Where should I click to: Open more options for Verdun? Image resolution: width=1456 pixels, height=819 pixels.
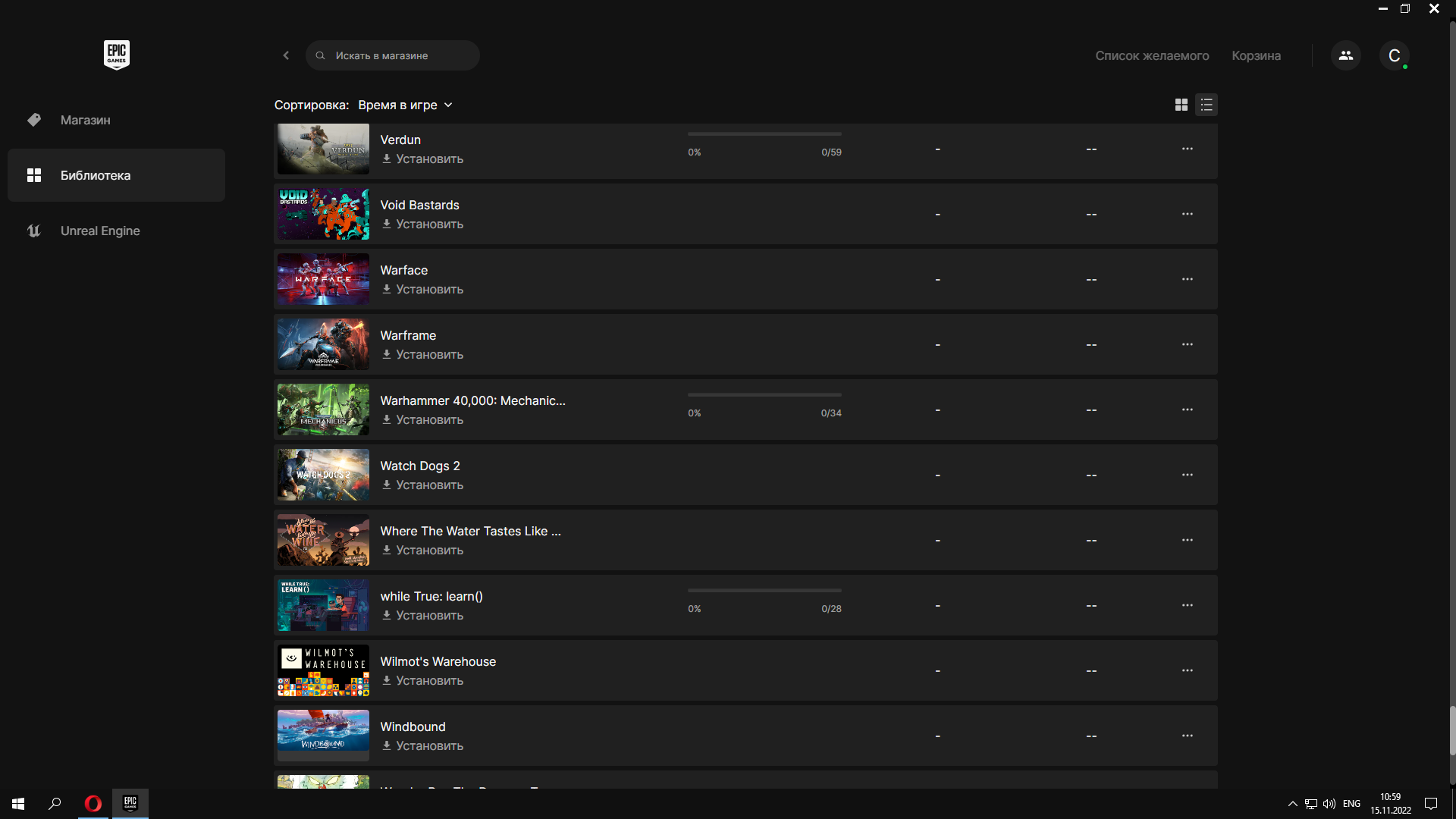coord(1187,149)
